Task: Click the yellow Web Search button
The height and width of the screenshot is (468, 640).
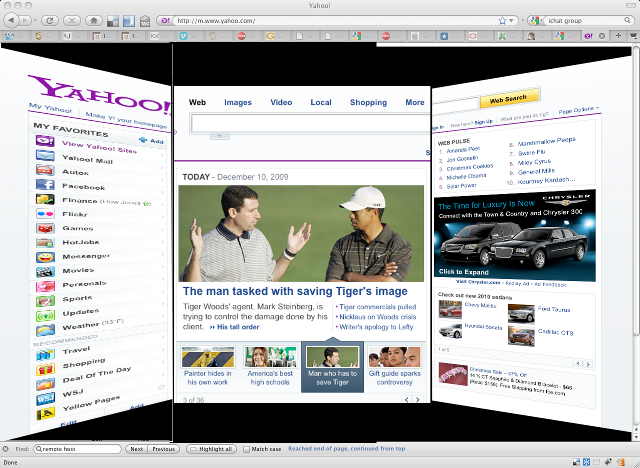Action: tap(509, 98)
